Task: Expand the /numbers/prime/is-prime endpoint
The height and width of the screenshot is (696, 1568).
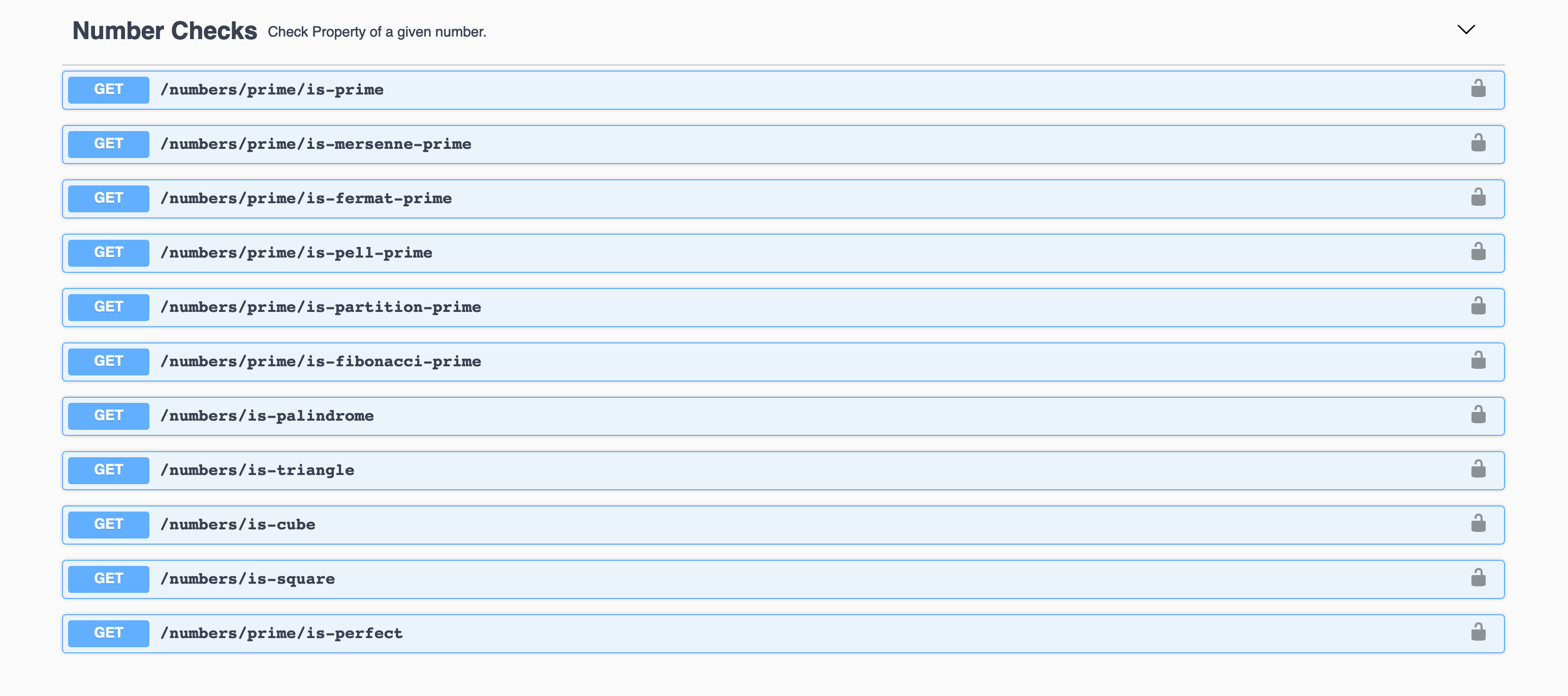Action: (x=731, y=89)
